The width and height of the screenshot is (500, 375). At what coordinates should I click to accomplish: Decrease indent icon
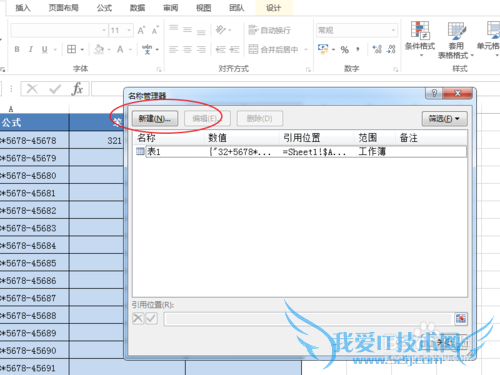point(220,50)
